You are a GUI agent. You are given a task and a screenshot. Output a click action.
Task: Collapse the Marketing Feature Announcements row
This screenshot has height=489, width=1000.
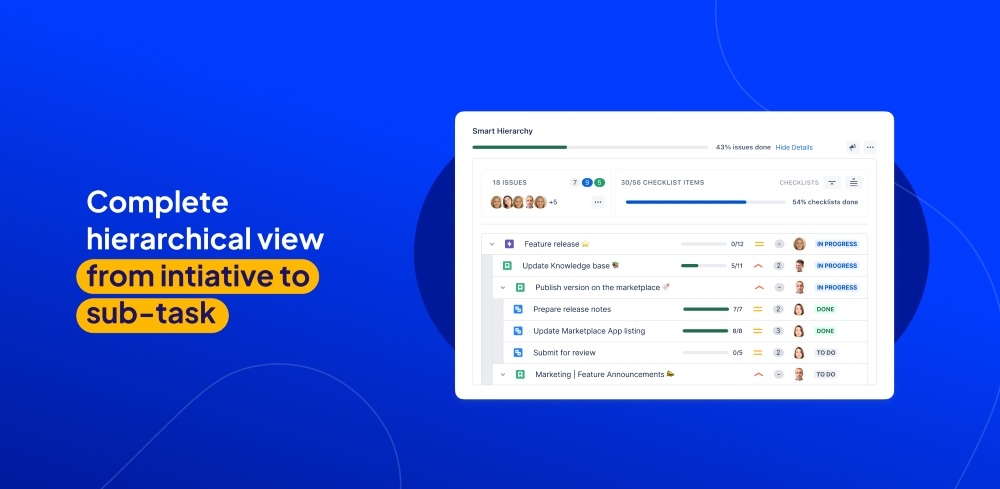(503, 374)
